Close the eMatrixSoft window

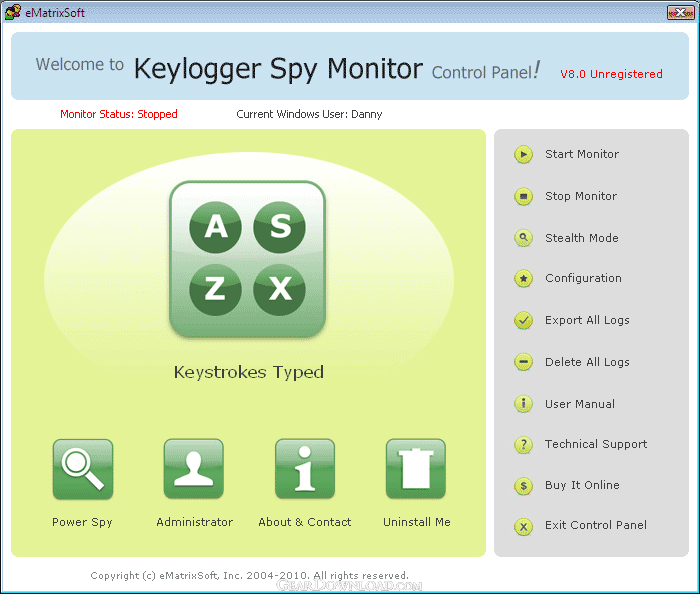pos(680,12)
